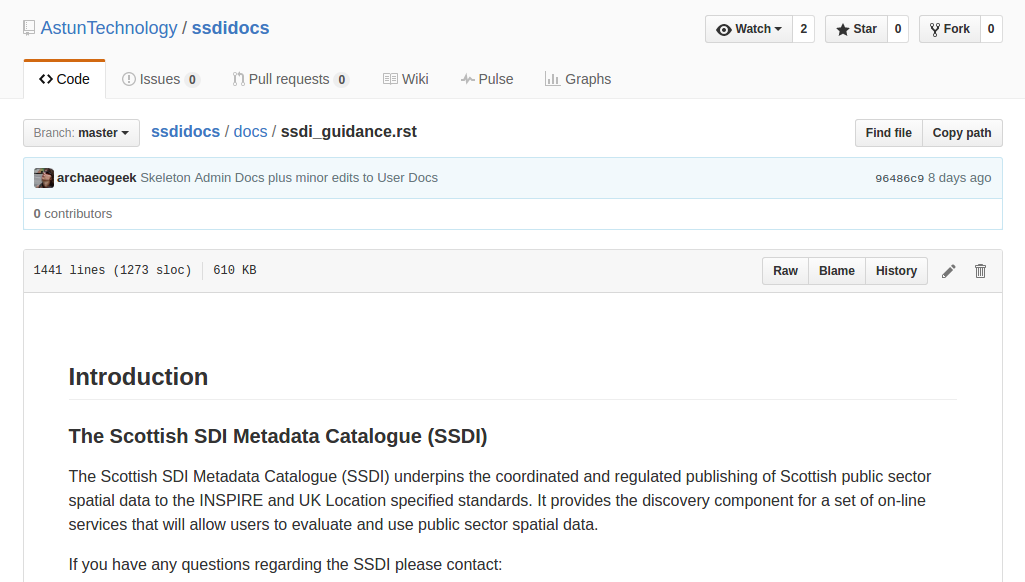This screenshot has height=582, width=1025.
Task: Open the Watch dropdown button
Action: coord(748,29)
